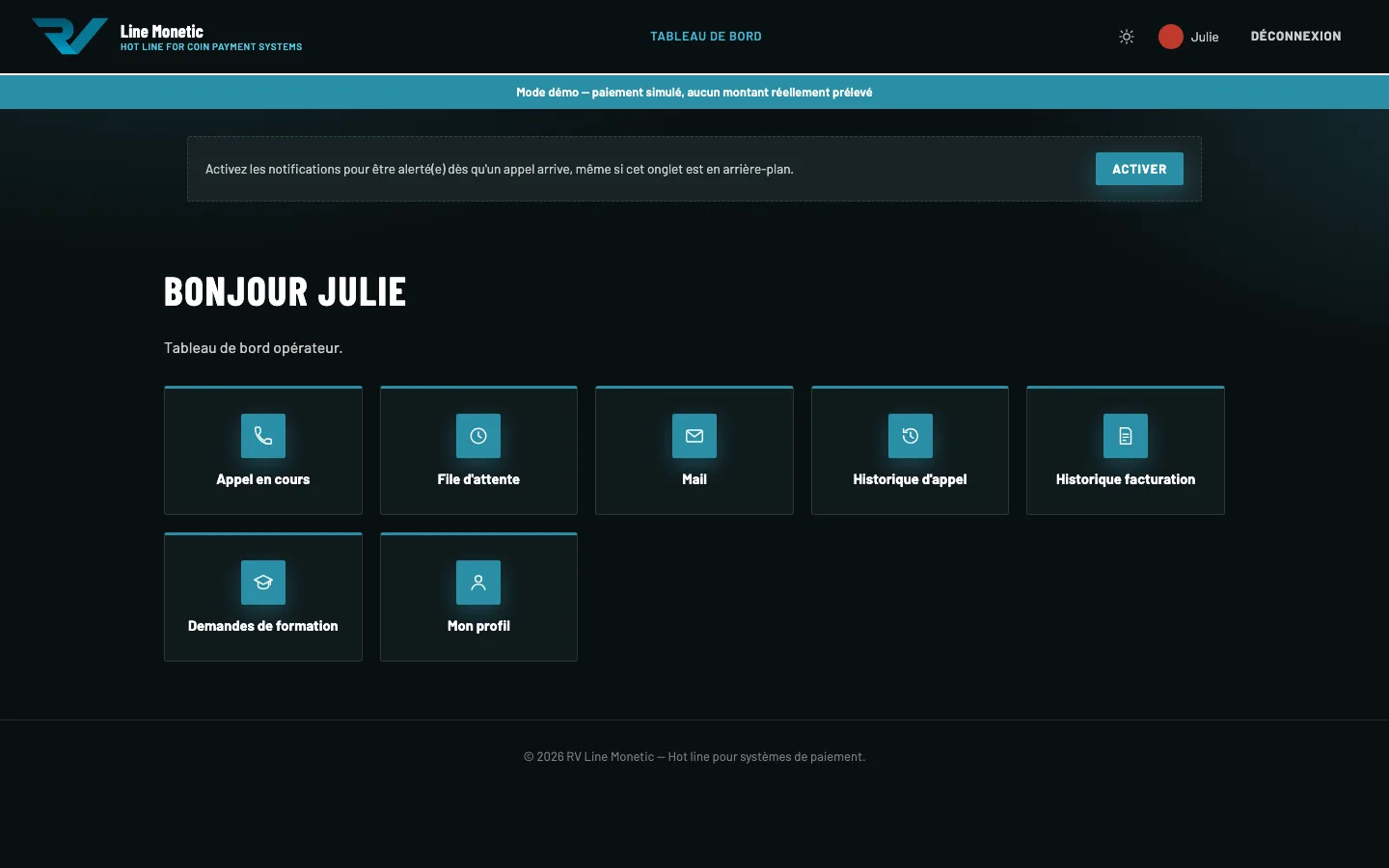Click the Tableau de bord opérateur subtitle
1389x868 pixels.
click(x=254, y=348)
